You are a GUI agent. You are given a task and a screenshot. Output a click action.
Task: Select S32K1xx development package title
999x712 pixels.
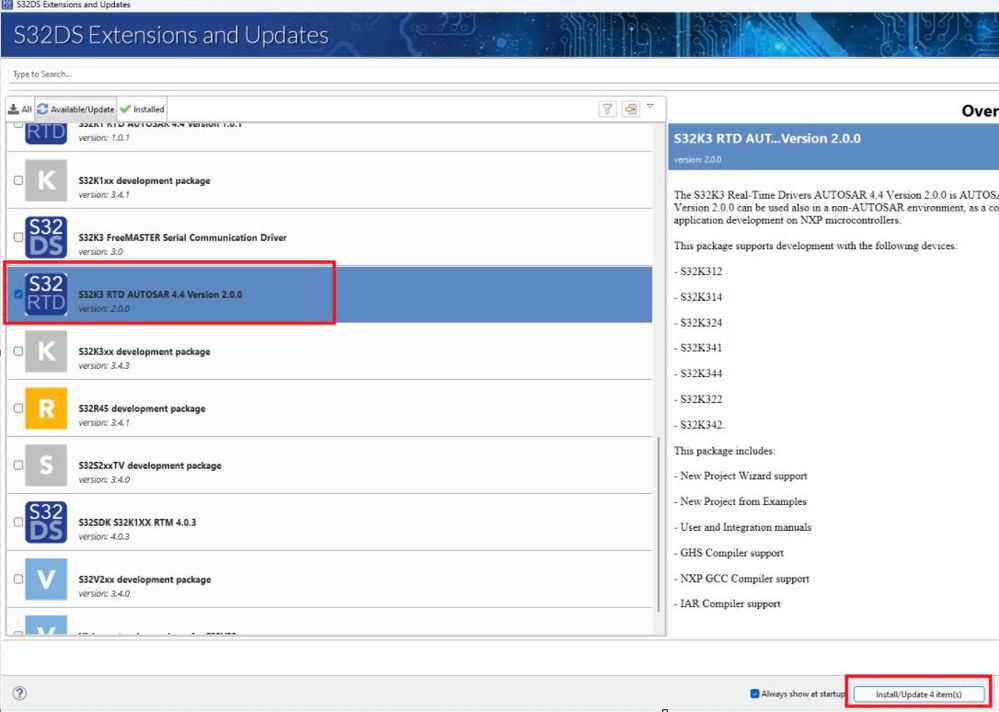tap(144, 181)
